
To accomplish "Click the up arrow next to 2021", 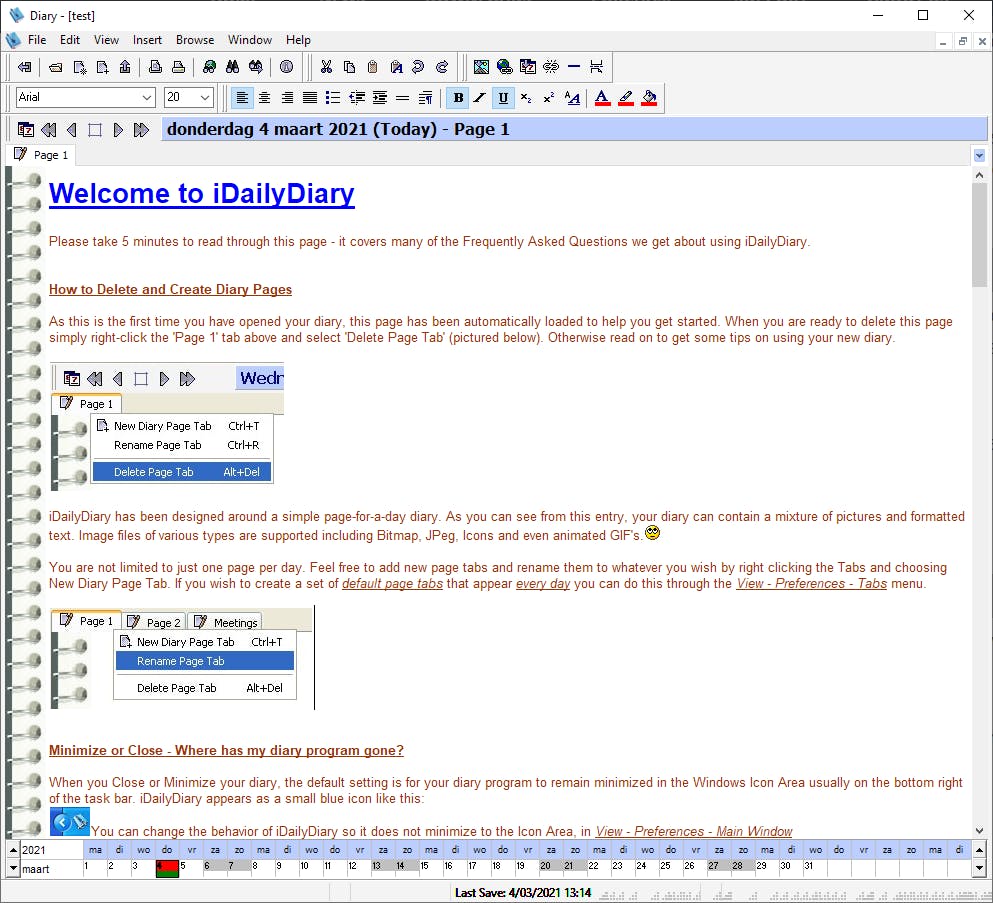I will point(13,850).
